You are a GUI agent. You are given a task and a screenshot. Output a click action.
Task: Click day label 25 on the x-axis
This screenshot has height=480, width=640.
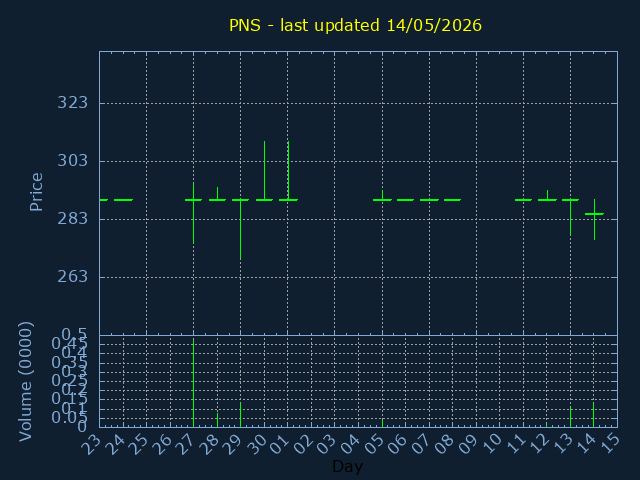click(138, 444)
